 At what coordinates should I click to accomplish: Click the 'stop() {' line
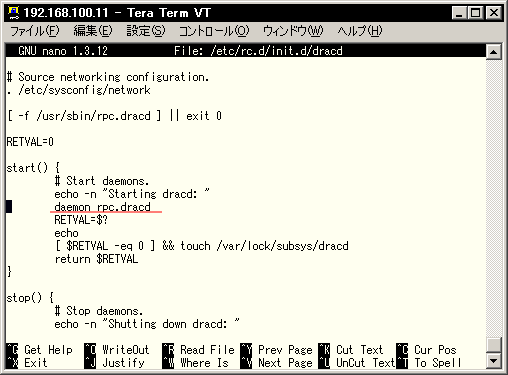[x=30, y=298]
